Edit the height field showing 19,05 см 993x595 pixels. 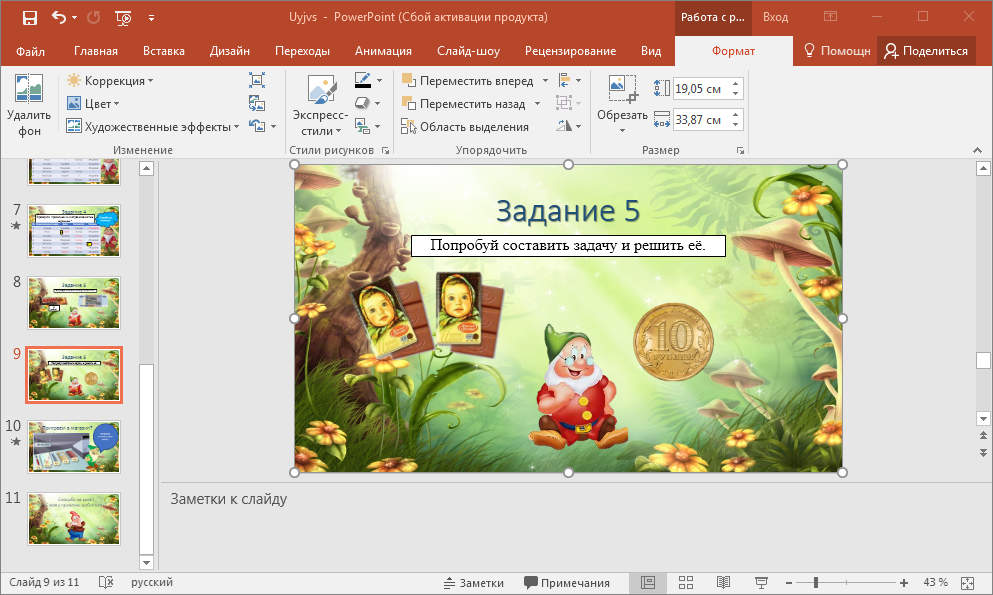[701, 89]
